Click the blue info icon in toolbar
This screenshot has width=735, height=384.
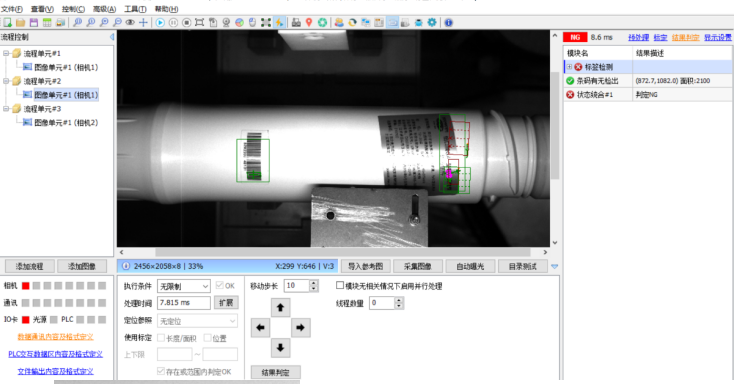pyautogui.click(x=449, y=23)
